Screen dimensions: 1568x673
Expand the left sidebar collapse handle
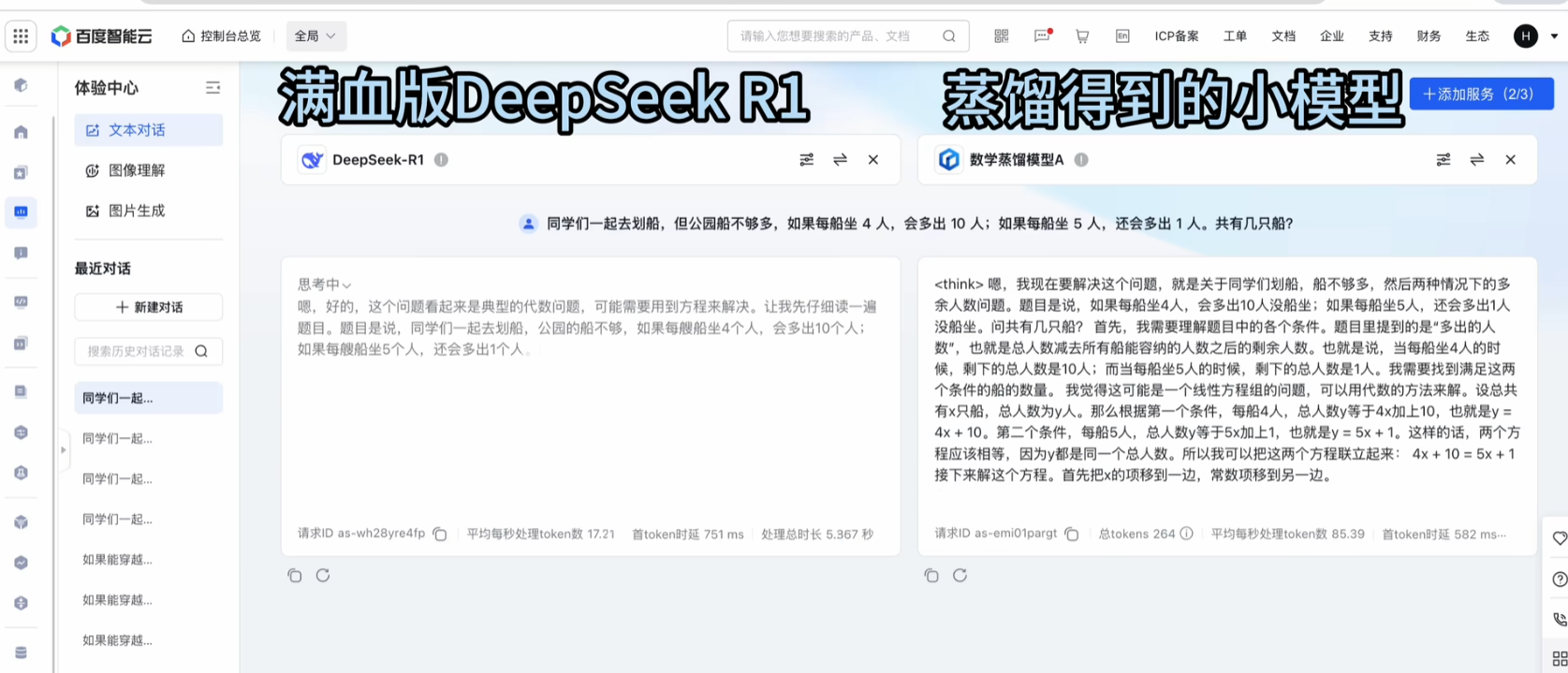click(x=63, y=449)
